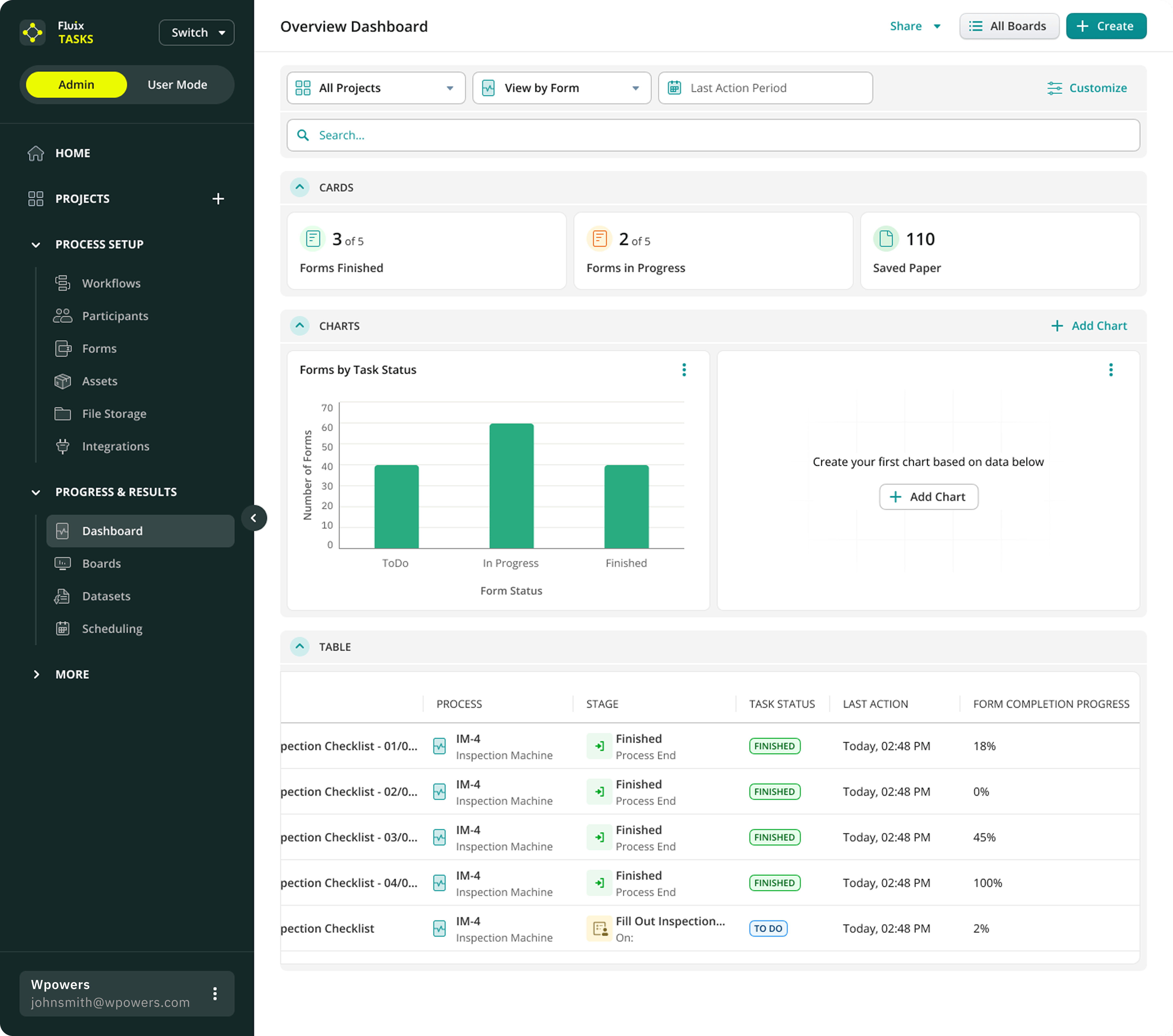
Task: Select Admin mode
Action: click(76, 84)
